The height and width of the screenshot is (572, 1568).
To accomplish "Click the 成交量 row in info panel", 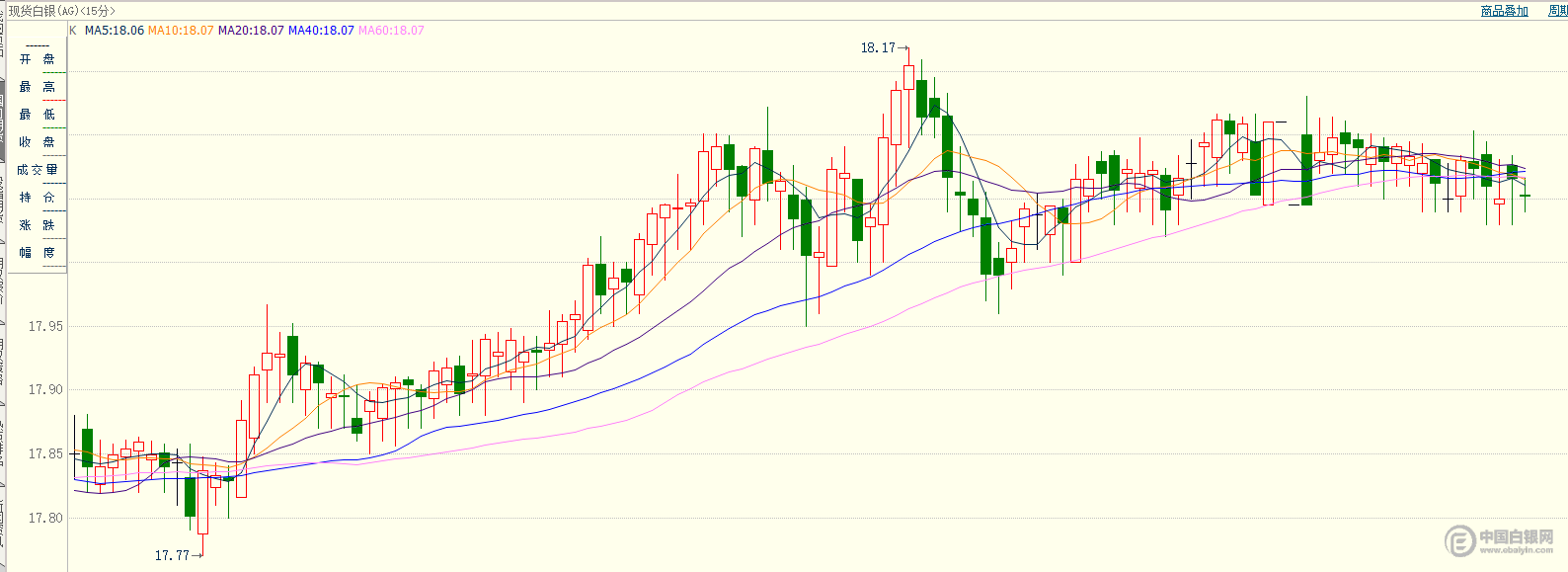I will [x=38, y=170].
